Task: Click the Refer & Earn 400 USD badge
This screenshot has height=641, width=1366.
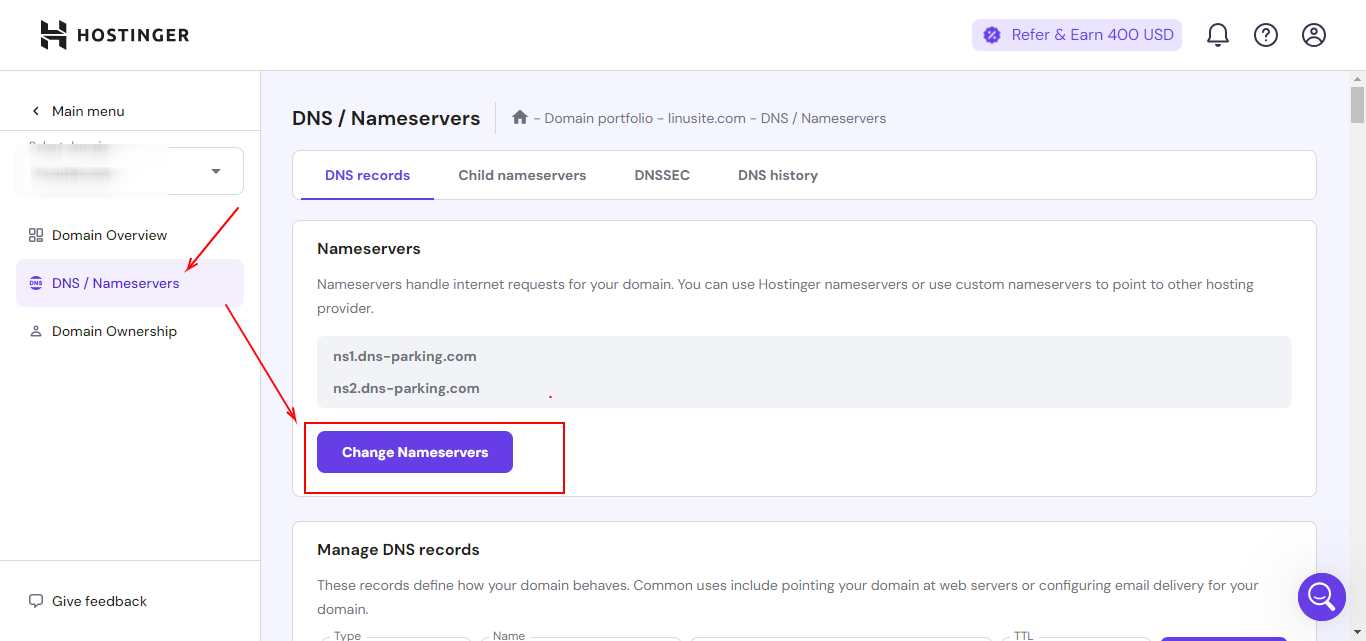Action: [1077, 35]
